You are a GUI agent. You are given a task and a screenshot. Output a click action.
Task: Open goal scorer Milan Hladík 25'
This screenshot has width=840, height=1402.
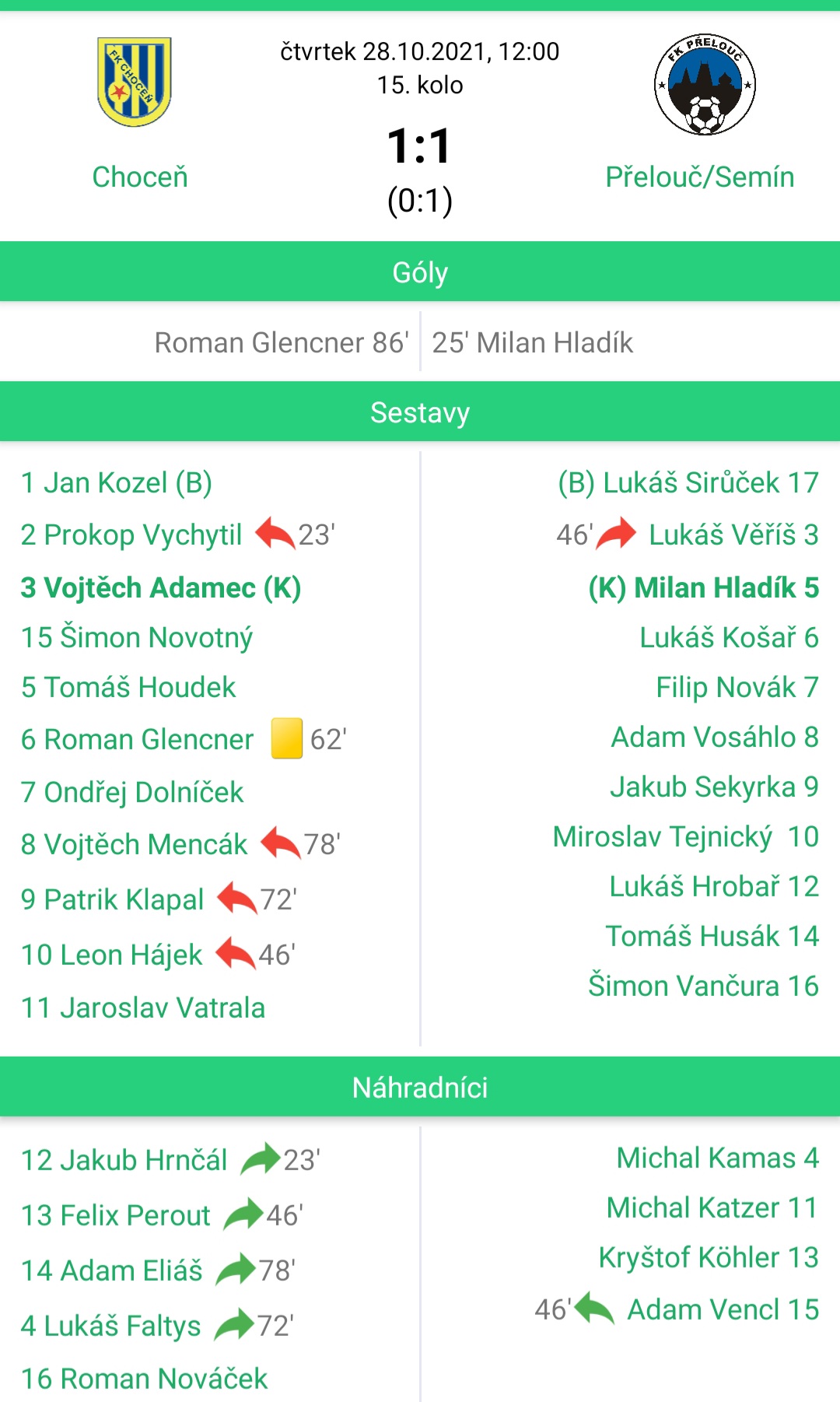coord(533,342)
